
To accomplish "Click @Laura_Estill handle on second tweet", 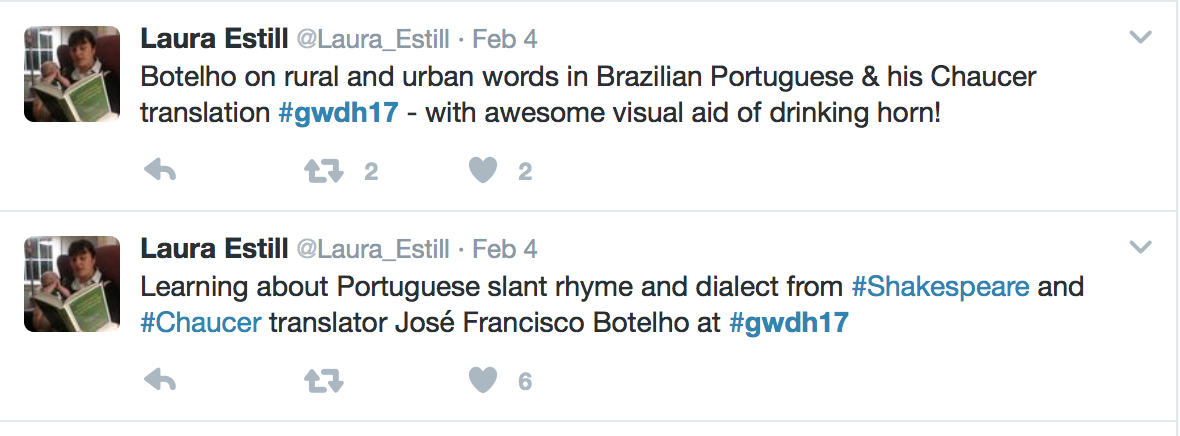I will coord(372,248).
